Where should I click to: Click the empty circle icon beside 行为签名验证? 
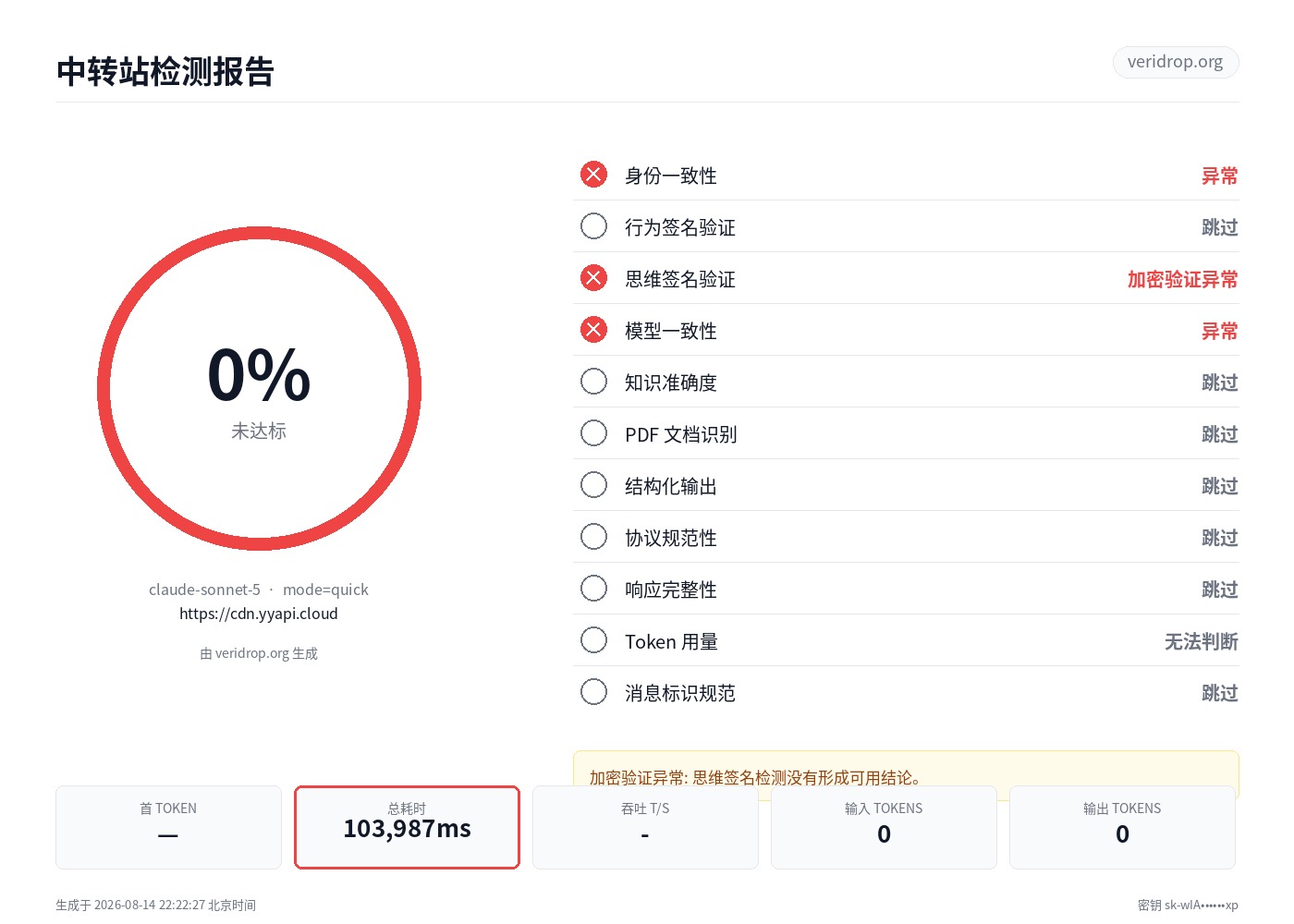pos(593,226)
